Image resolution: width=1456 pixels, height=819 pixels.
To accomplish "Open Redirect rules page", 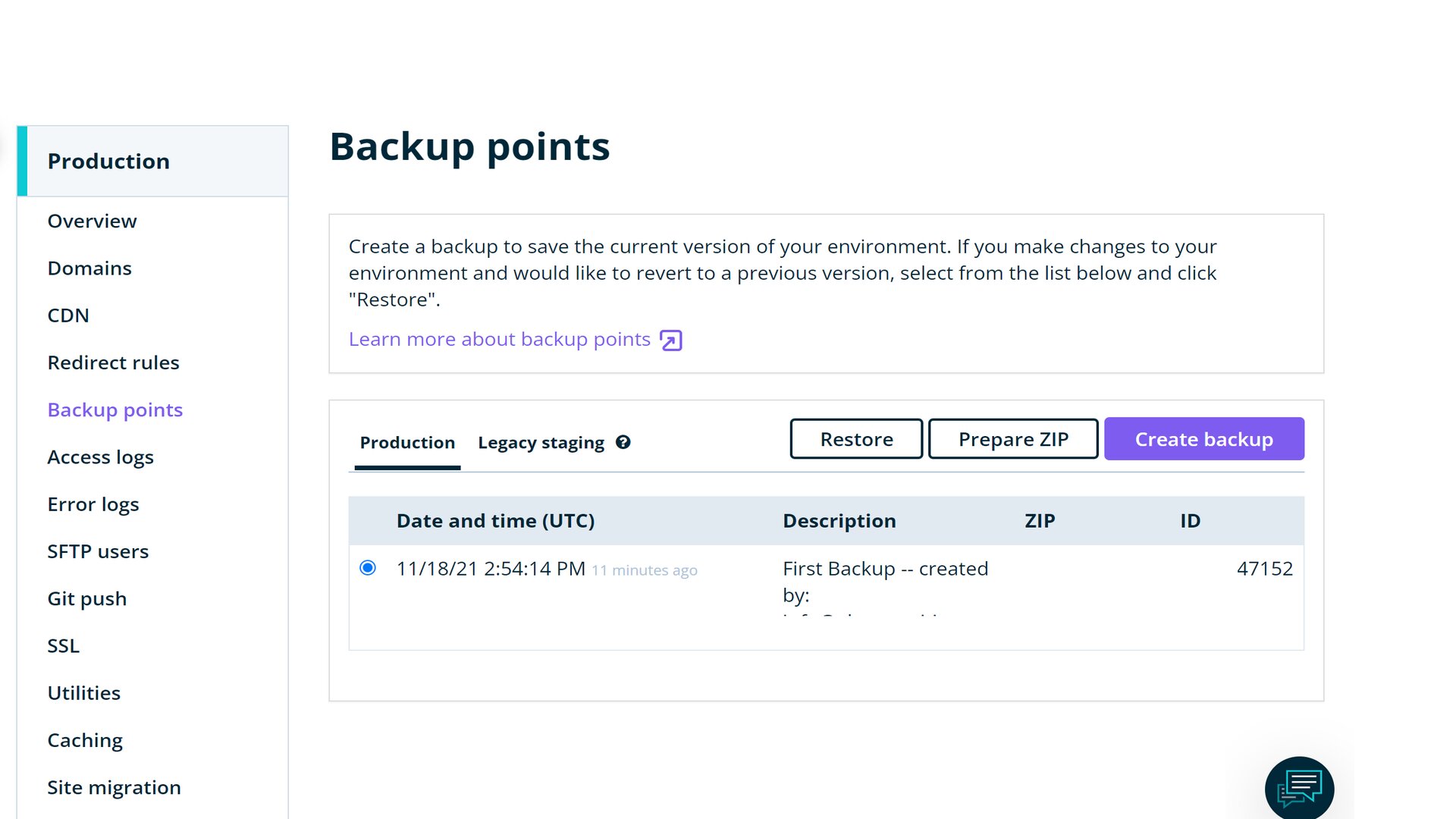I will pyautogui.click(x=114, y=362).
